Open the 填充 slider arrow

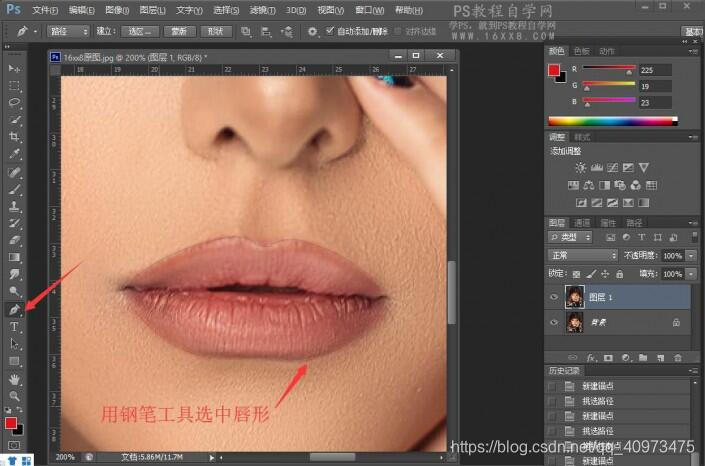pos(692,274)
